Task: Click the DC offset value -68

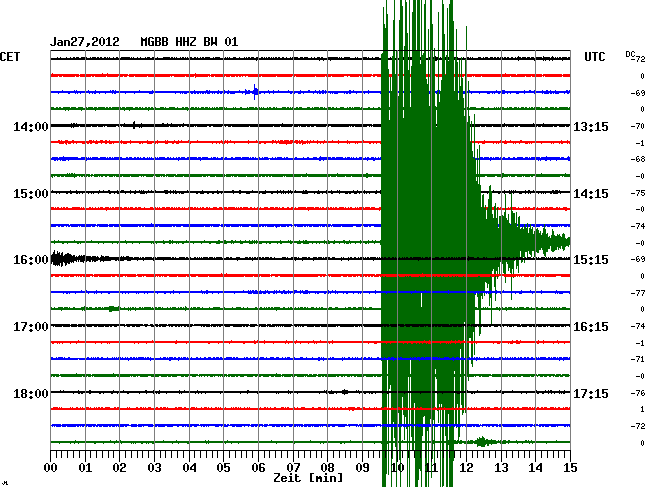Action: click(x=638, y=159)
